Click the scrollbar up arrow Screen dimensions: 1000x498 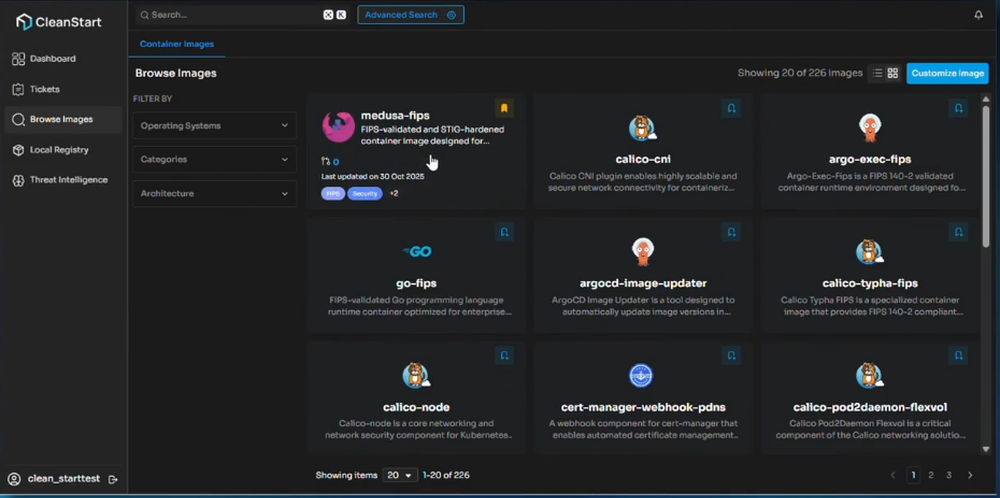(x=986, y=99)
